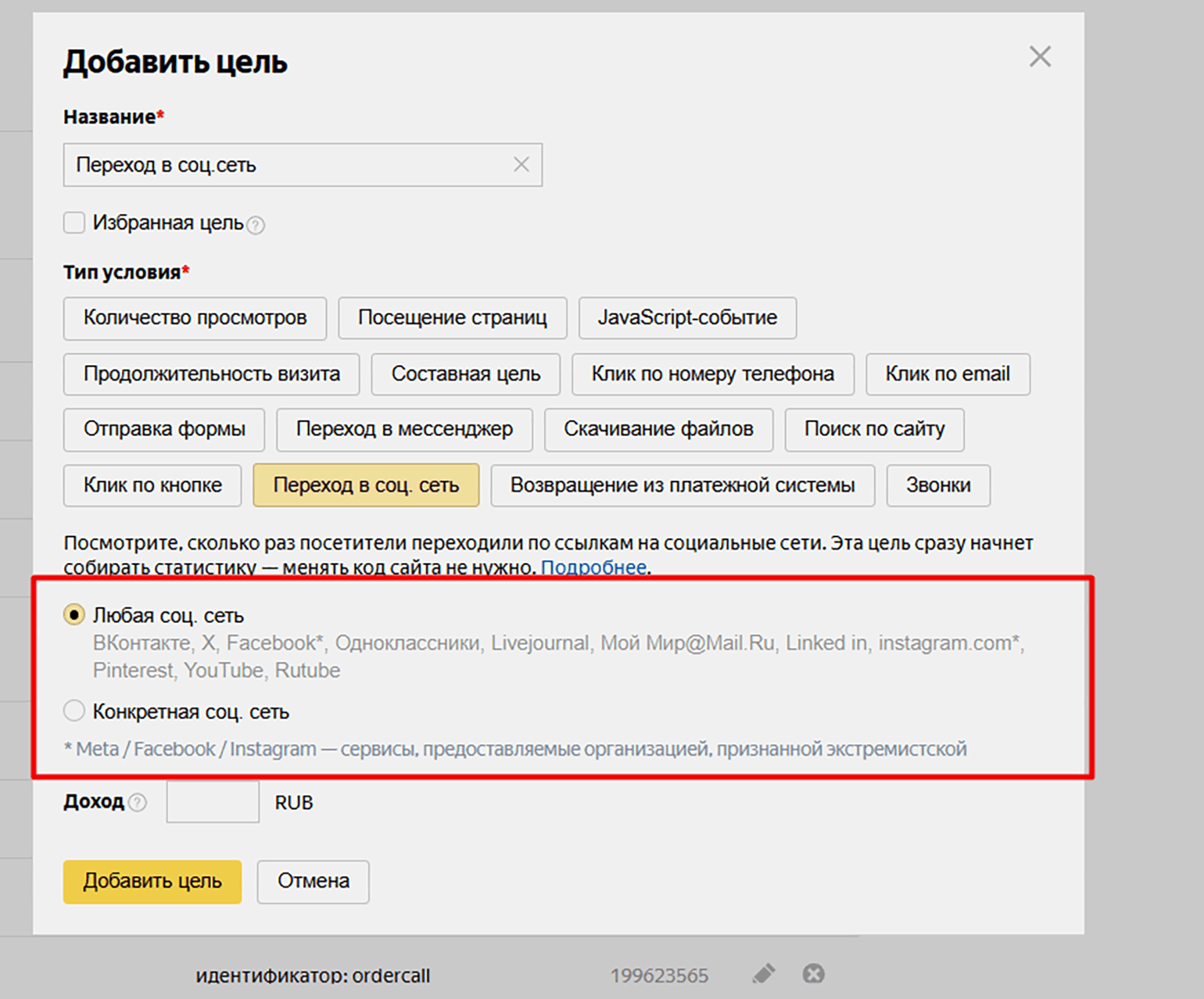Screen dimensions: 1204x999
Task: Close the Добавить цель dialog
Action: pos(1040,57)
